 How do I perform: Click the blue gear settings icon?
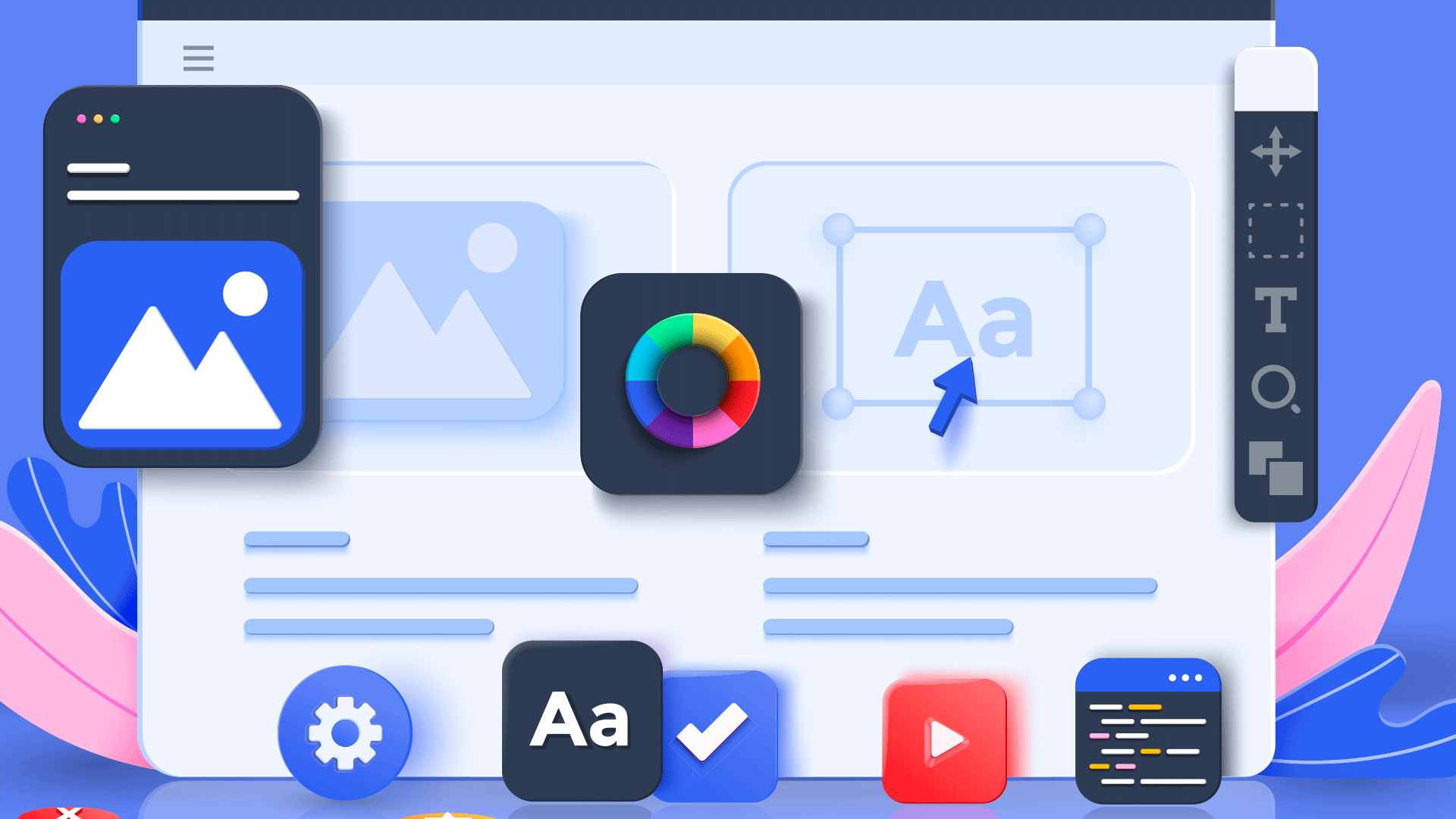coord(345,733)
